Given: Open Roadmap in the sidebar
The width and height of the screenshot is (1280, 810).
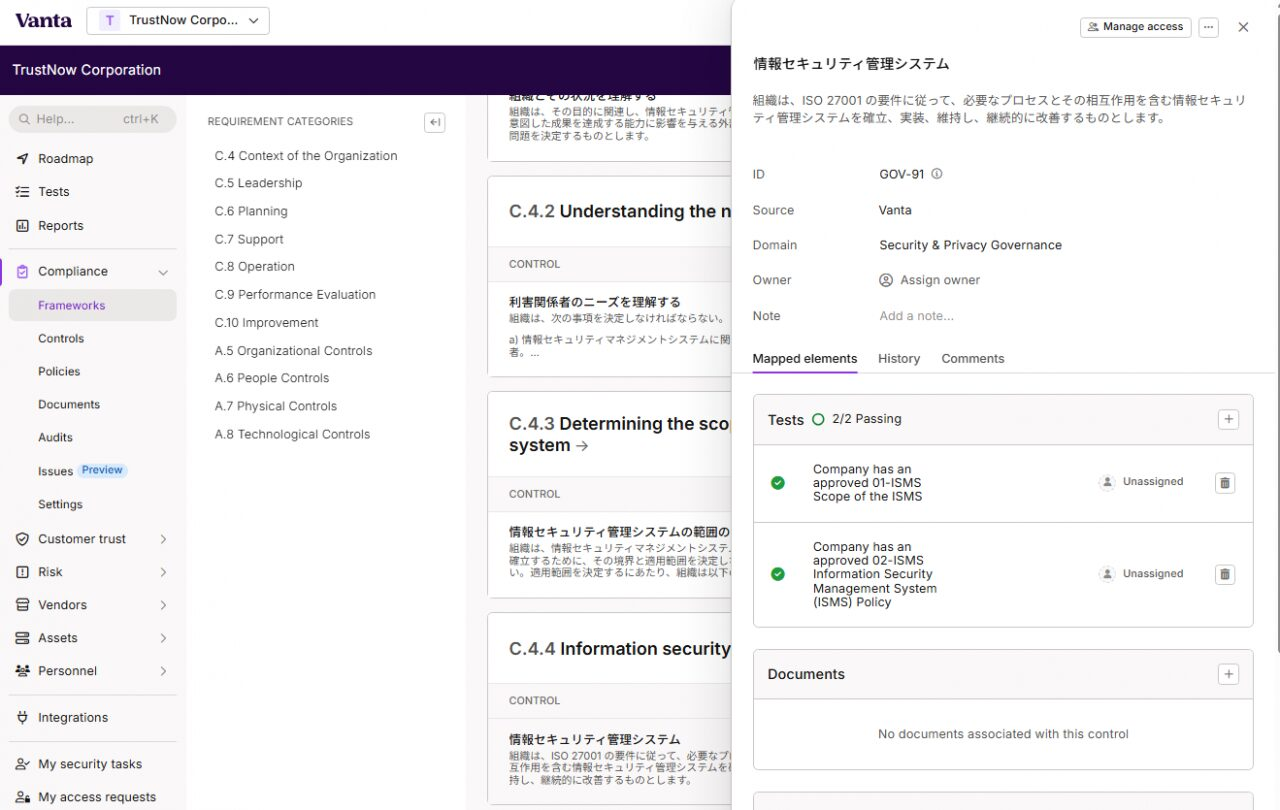Looking at the screenshot, I should tap(65, 159).
